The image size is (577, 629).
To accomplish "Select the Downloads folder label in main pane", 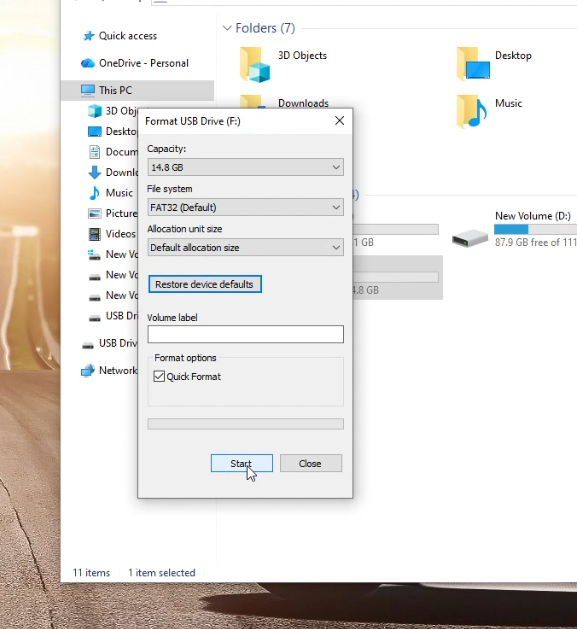I will (303, 103).
